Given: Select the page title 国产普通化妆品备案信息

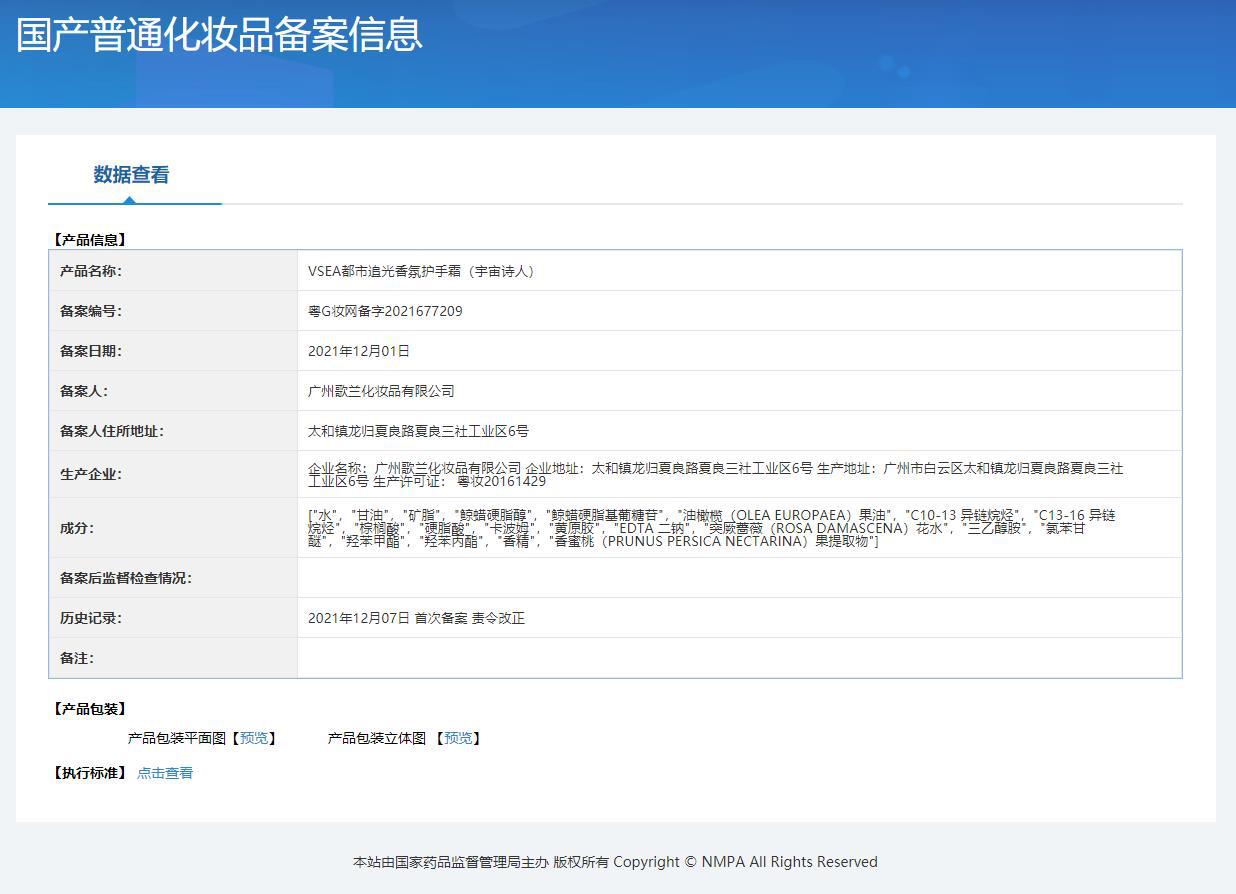Looking at the screenshot, I should (219, 34).
